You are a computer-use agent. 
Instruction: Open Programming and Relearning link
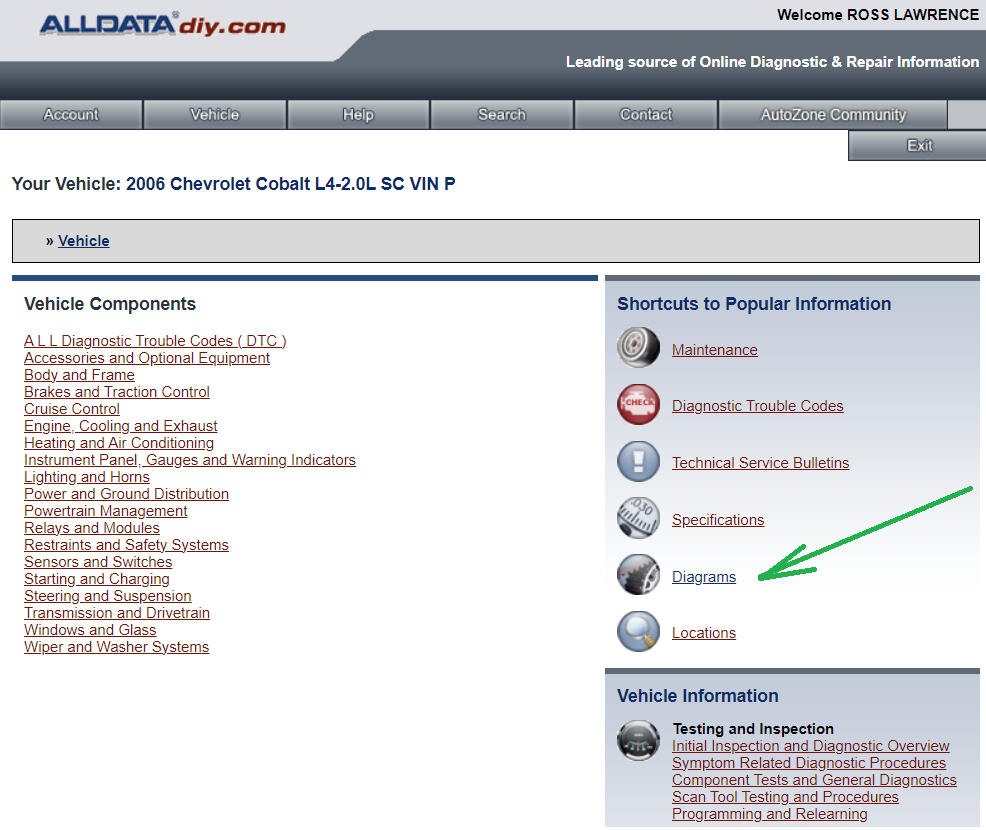pyautogui.click(x=770, y=814)
